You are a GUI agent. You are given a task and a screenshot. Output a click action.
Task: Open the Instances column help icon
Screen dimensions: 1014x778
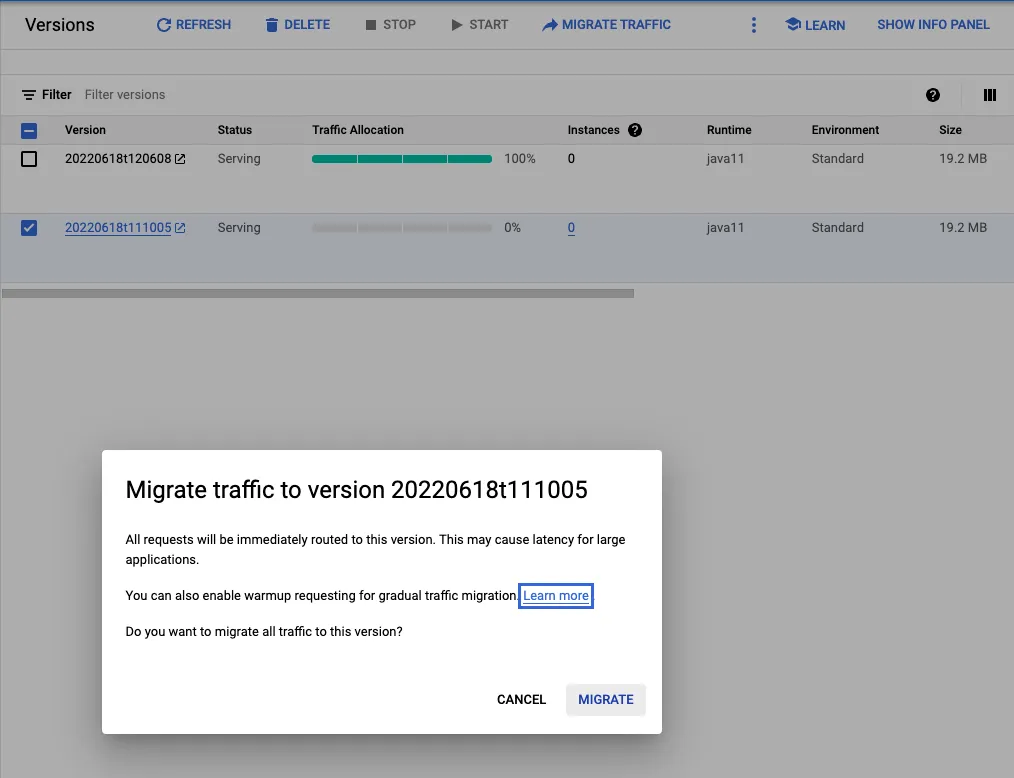(636, 129)
